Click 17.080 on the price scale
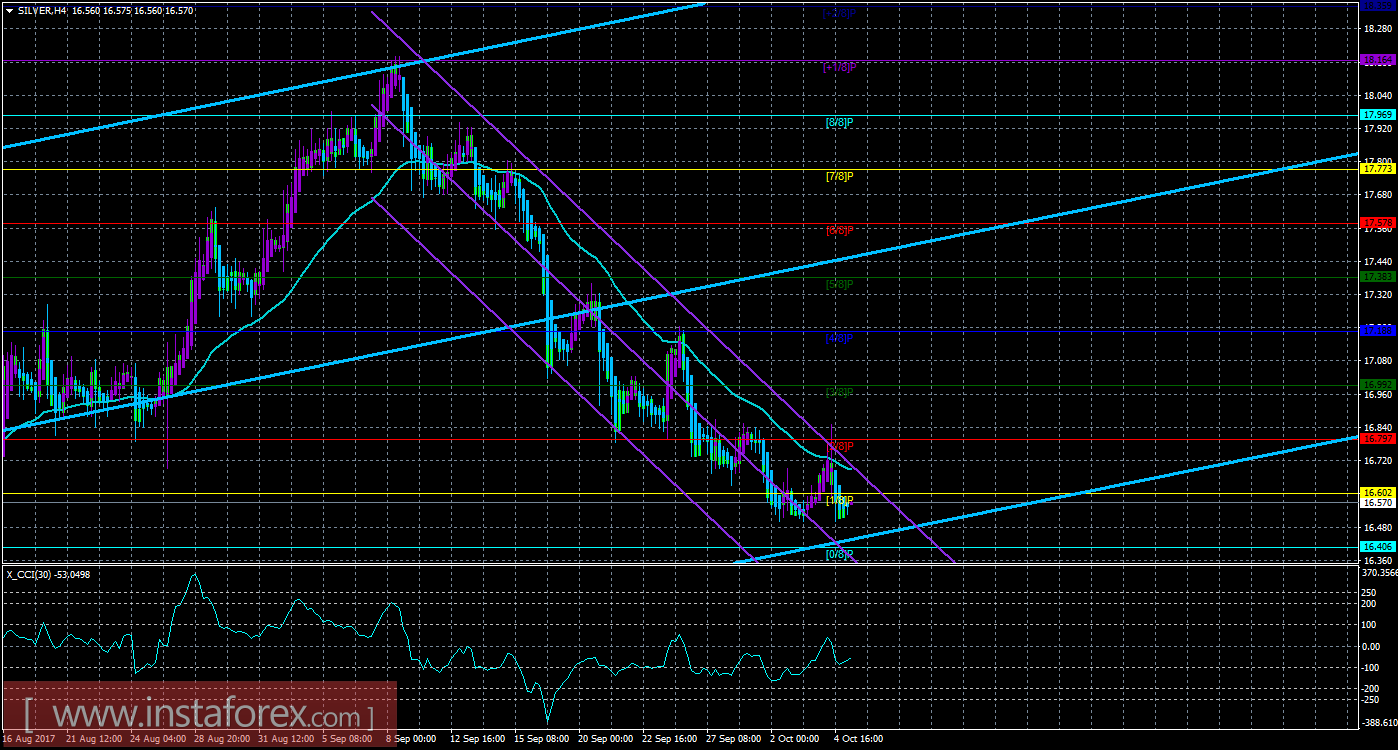Viewport: 1398px width, 750px height. [x=1379, y=360]
